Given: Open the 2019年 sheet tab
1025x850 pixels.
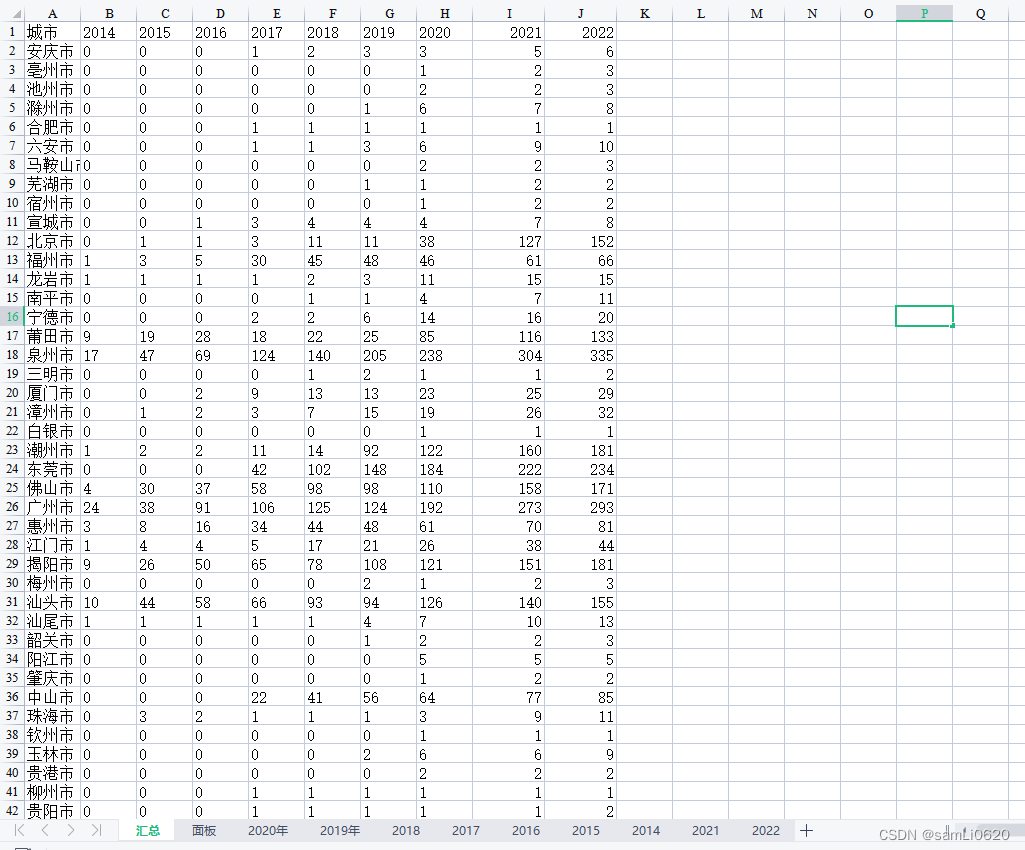Looking at the screenshot, I should tap(340, 830).
